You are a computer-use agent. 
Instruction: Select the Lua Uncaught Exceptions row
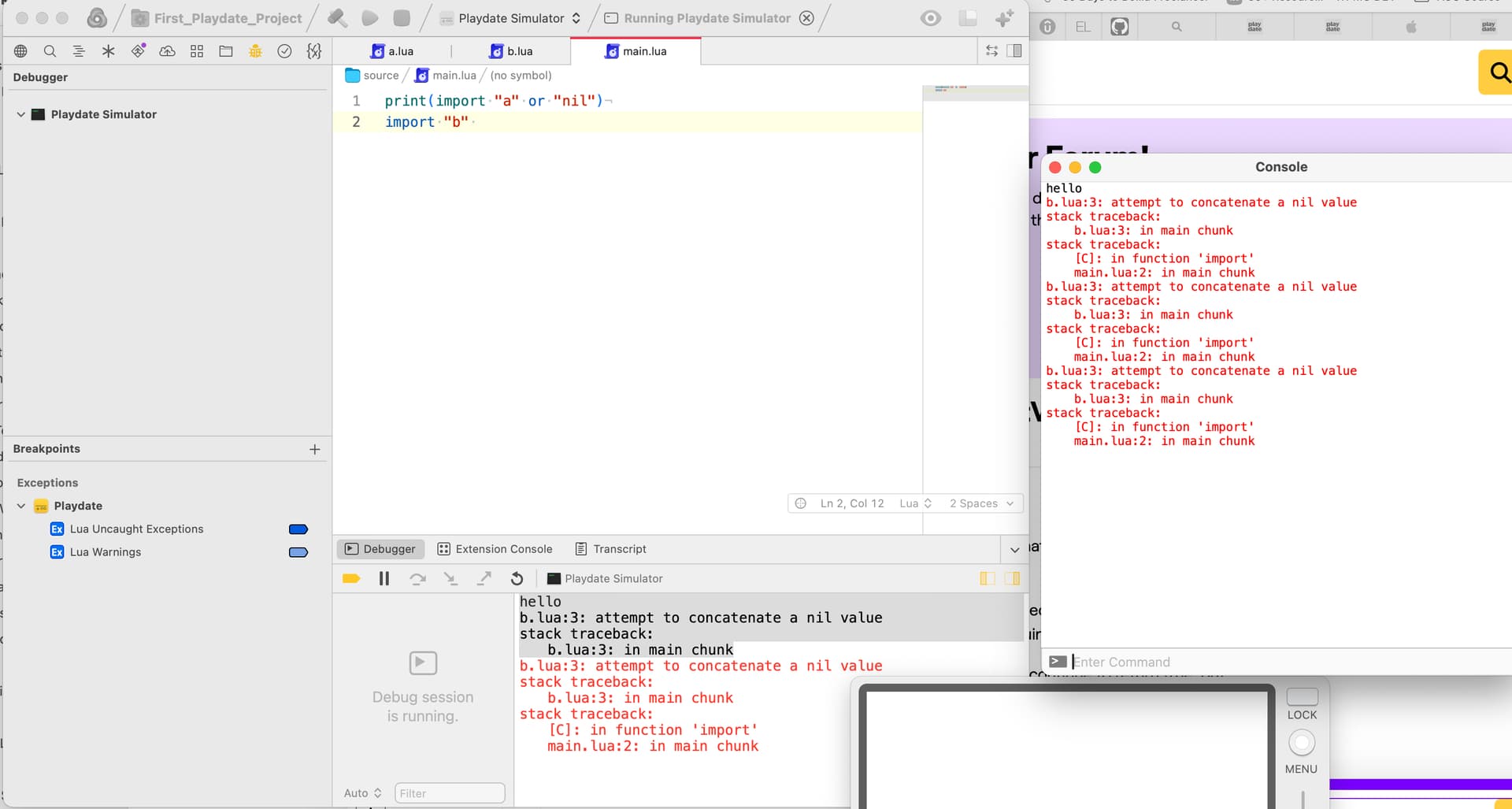(166, 529)
